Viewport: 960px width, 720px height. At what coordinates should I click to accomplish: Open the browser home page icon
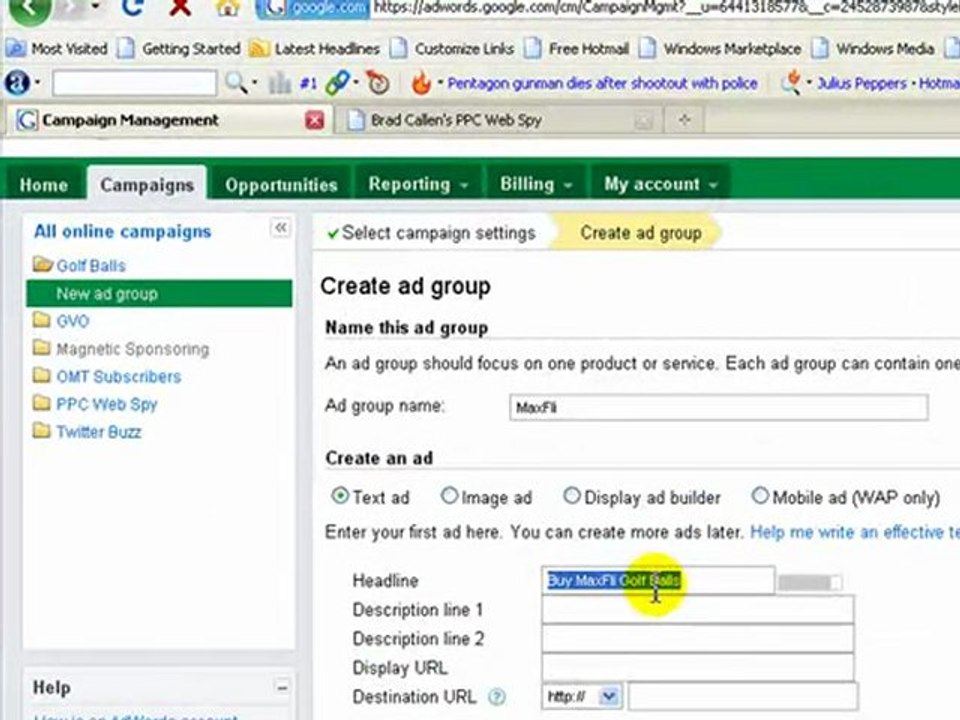point(227,7)
